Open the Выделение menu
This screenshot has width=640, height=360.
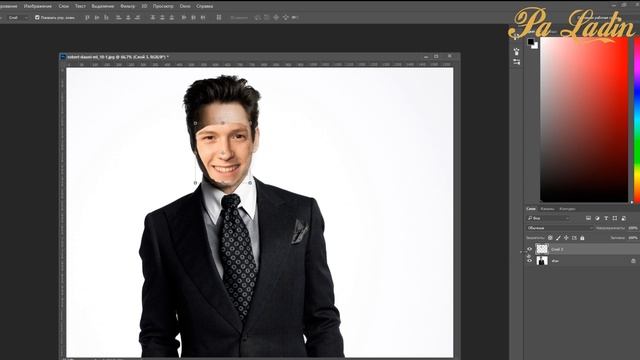pyautogui.click(x=103, y=6)
